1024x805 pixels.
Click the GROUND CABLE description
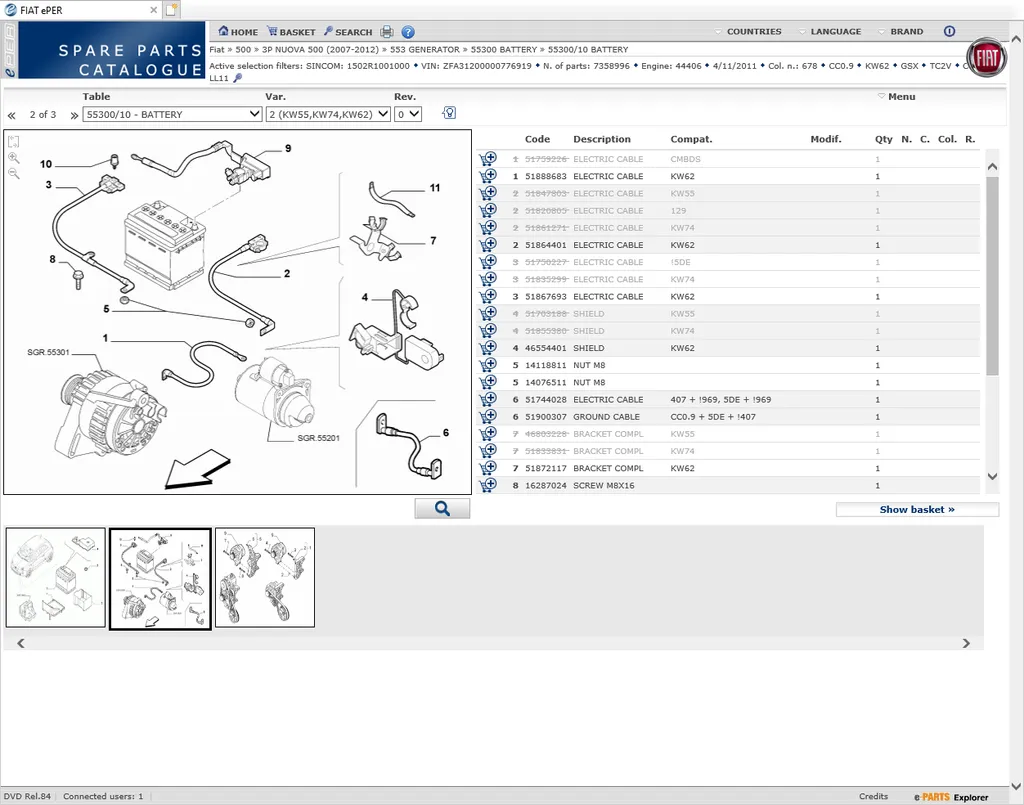pos(606,417)
